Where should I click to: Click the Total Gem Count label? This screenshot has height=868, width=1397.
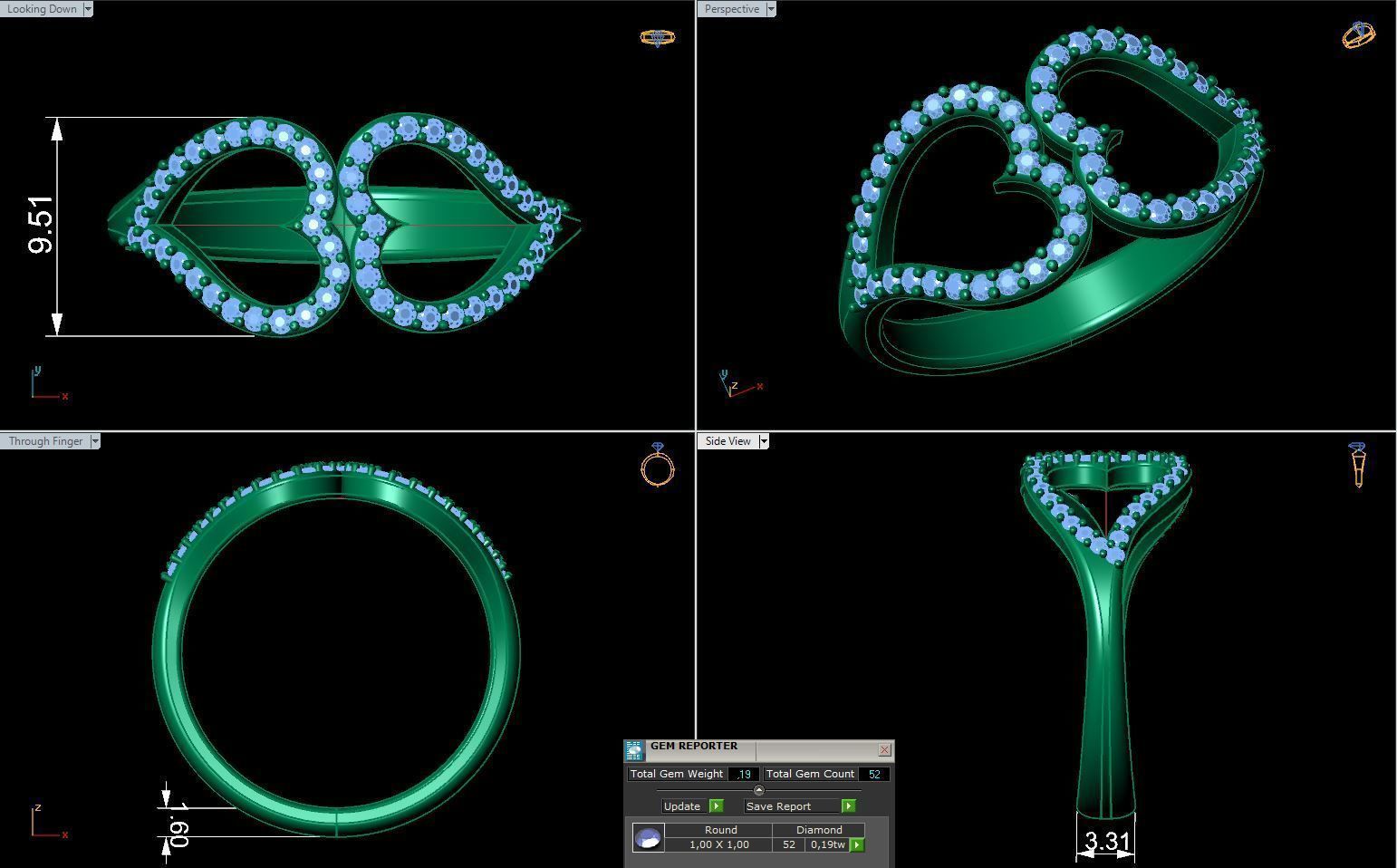pos(810,774)
